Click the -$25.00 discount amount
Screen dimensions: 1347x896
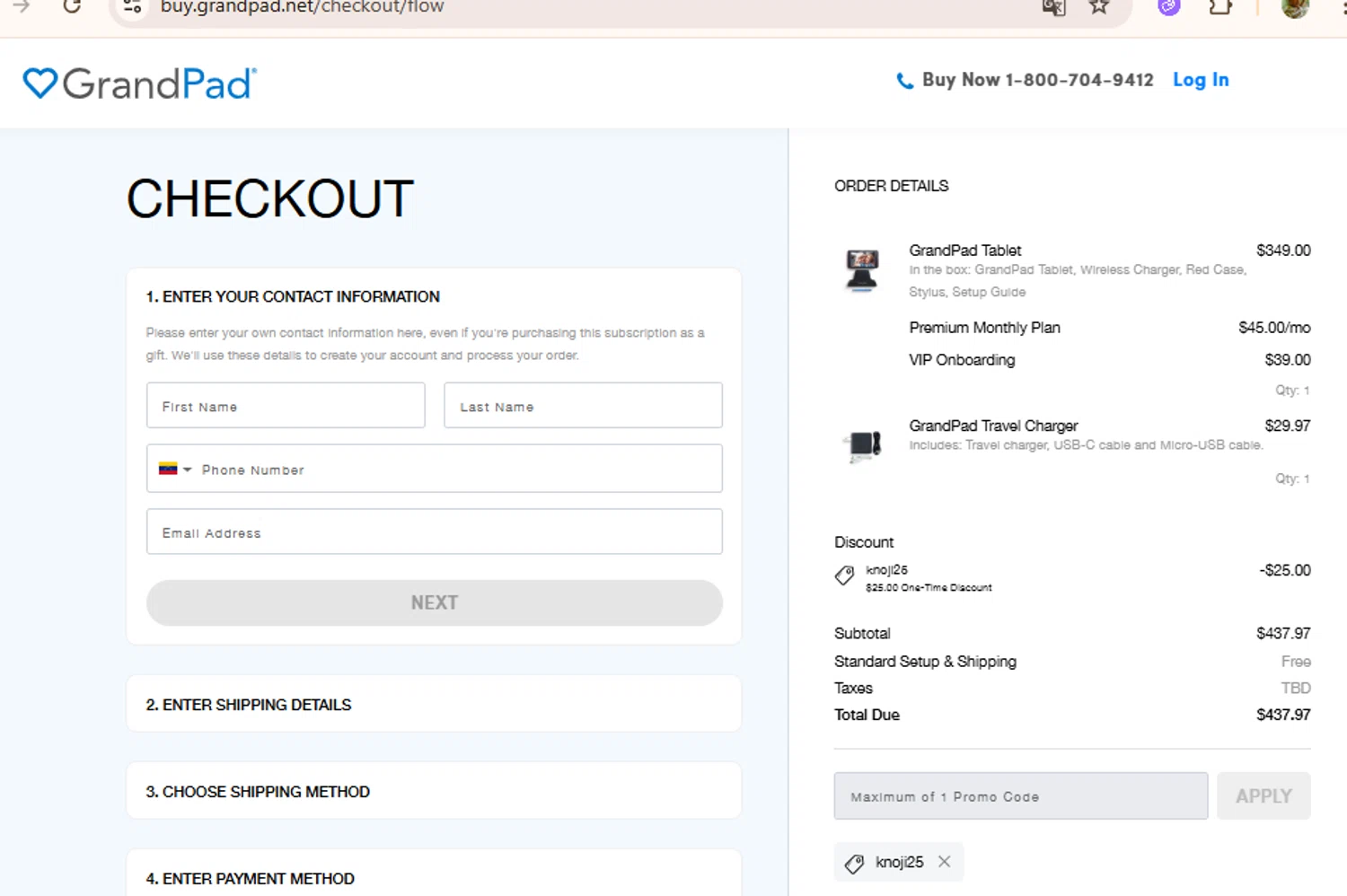[1285, 570]
